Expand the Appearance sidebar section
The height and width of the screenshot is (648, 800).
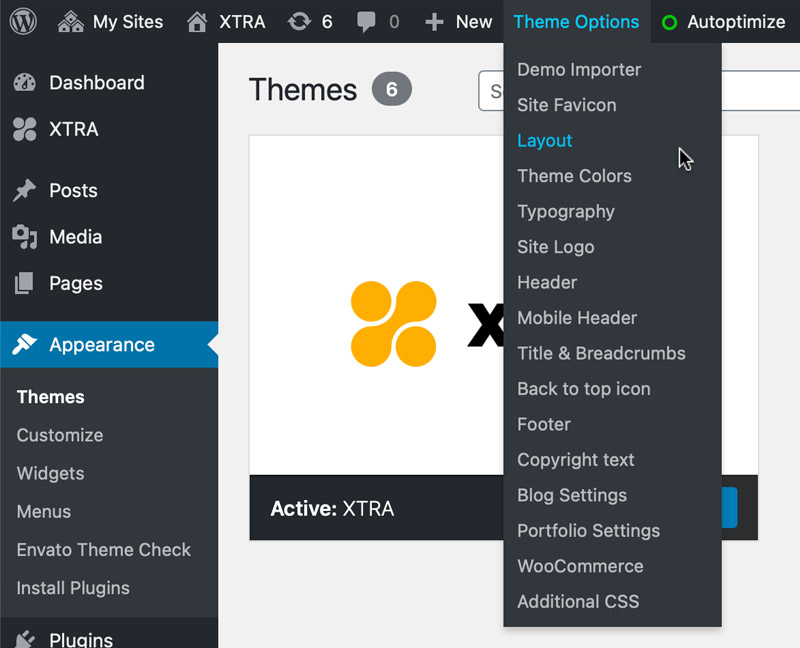[x=102, y=345]
